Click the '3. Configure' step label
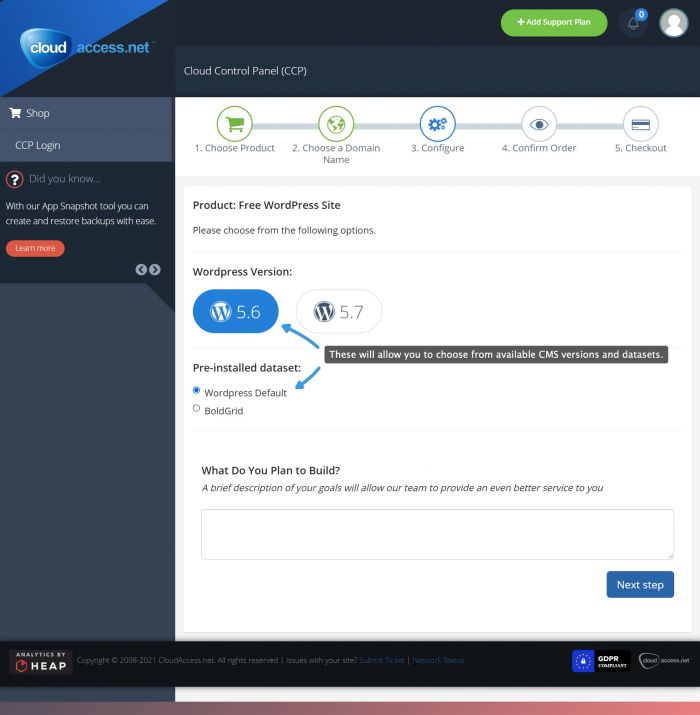The height and width of the screenshot is (715, 700). (x=437, y=148)
